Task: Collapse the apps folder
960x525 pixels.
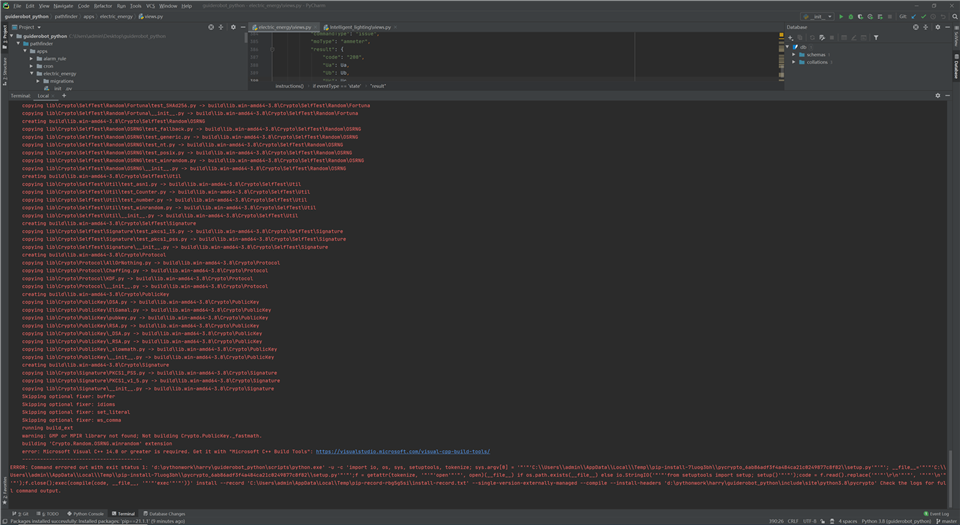Action: click(x=25, y=51)
